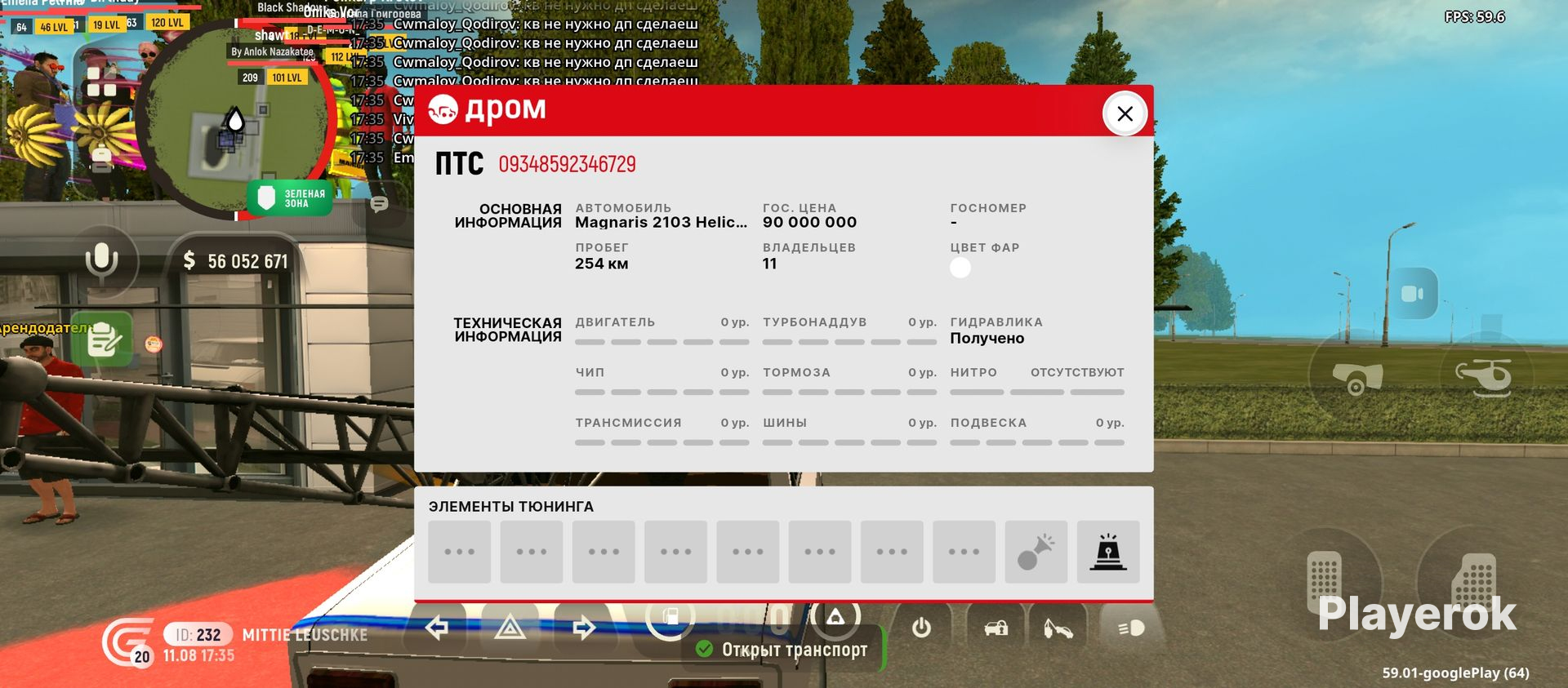The height and width of the screenshot is (688, 1568).
Task: Tap the Гидравлика status Получено
Action: pos(987,338)
